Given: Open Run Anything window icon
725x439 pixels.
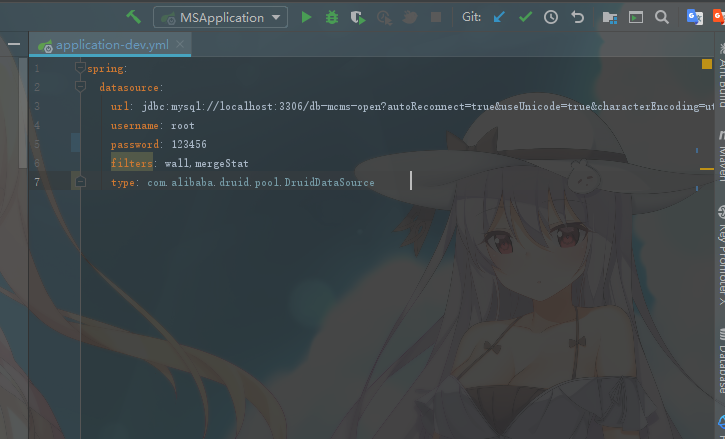Looking at the screenshot, I should [x=636, y=18].
